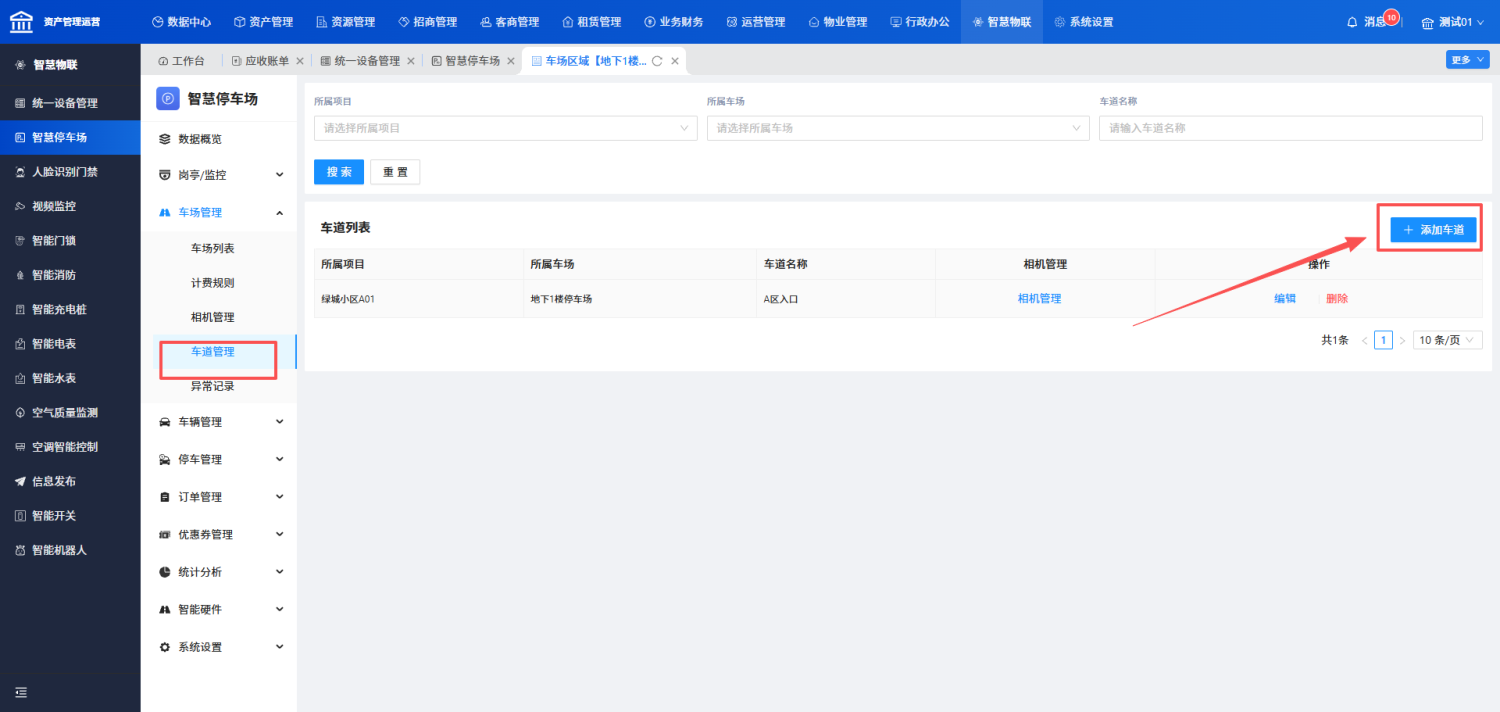Image resolution: width=1500 pixels, height=712 pixels.
Task: Expand the parking 系统设置 submenu
Action: [x=219, y=647]
